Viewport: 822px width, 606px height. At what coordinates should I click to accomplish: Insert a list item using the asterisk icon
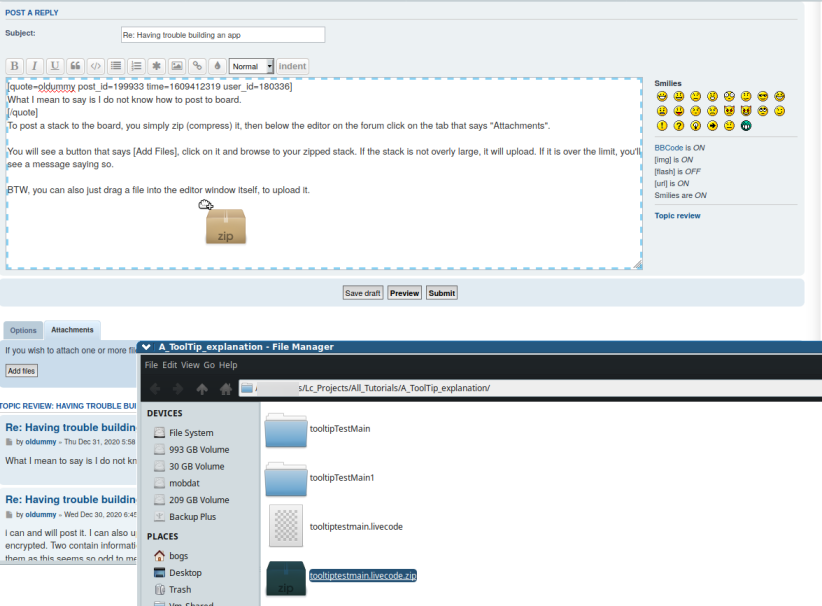point(156,66)
